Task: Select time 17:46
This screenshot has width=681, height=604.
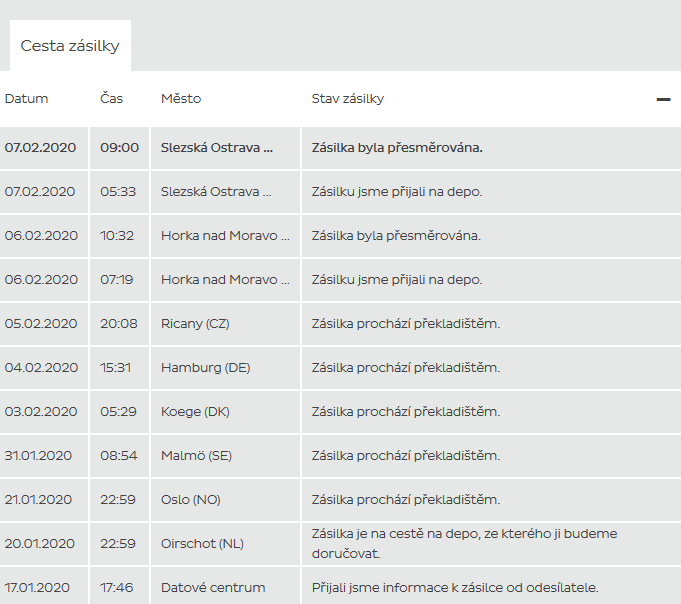Action: point(116,588)
